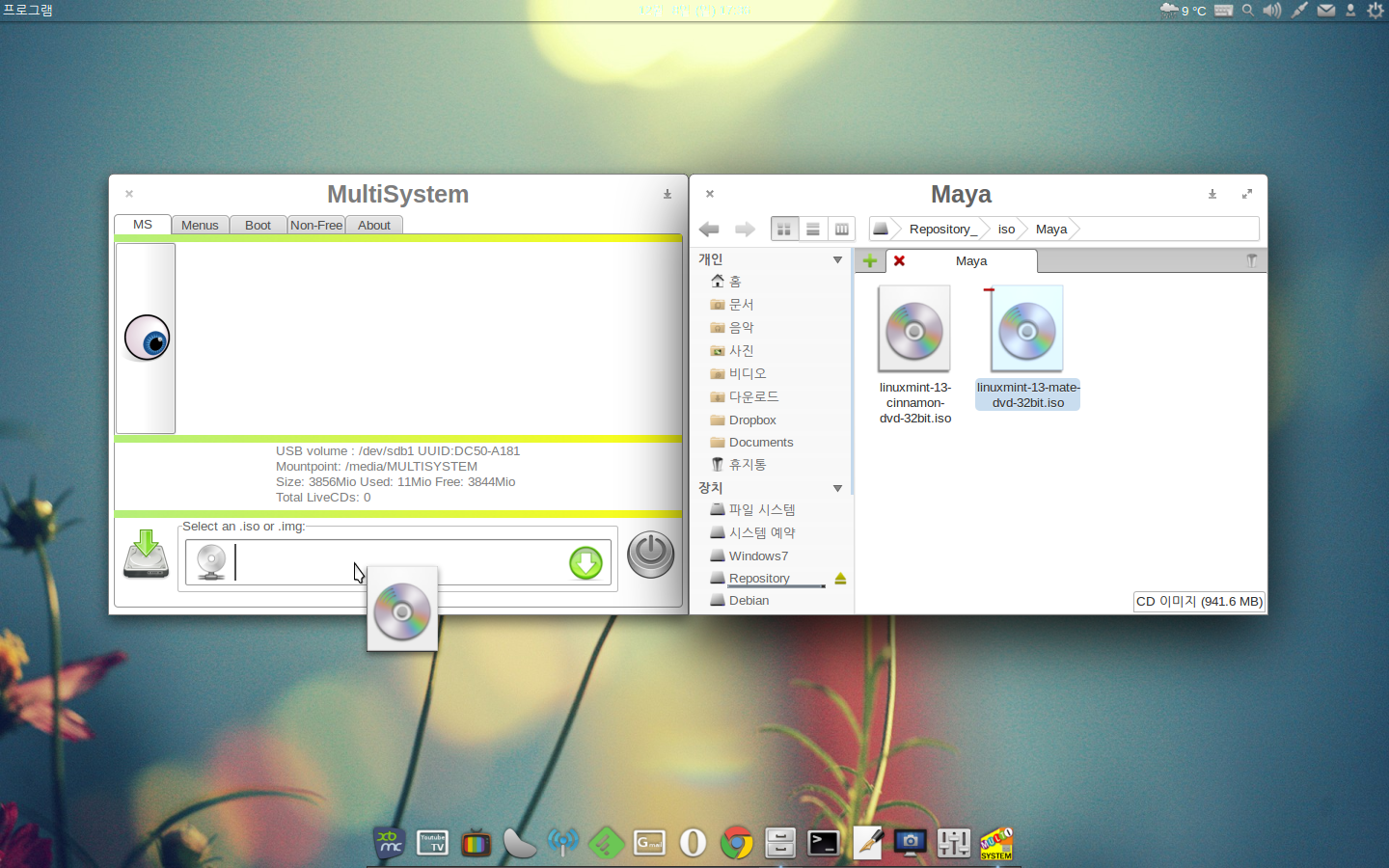Switch to compact view in file manager
This screenshot has height=868, width=1389.
coord(842,229)
